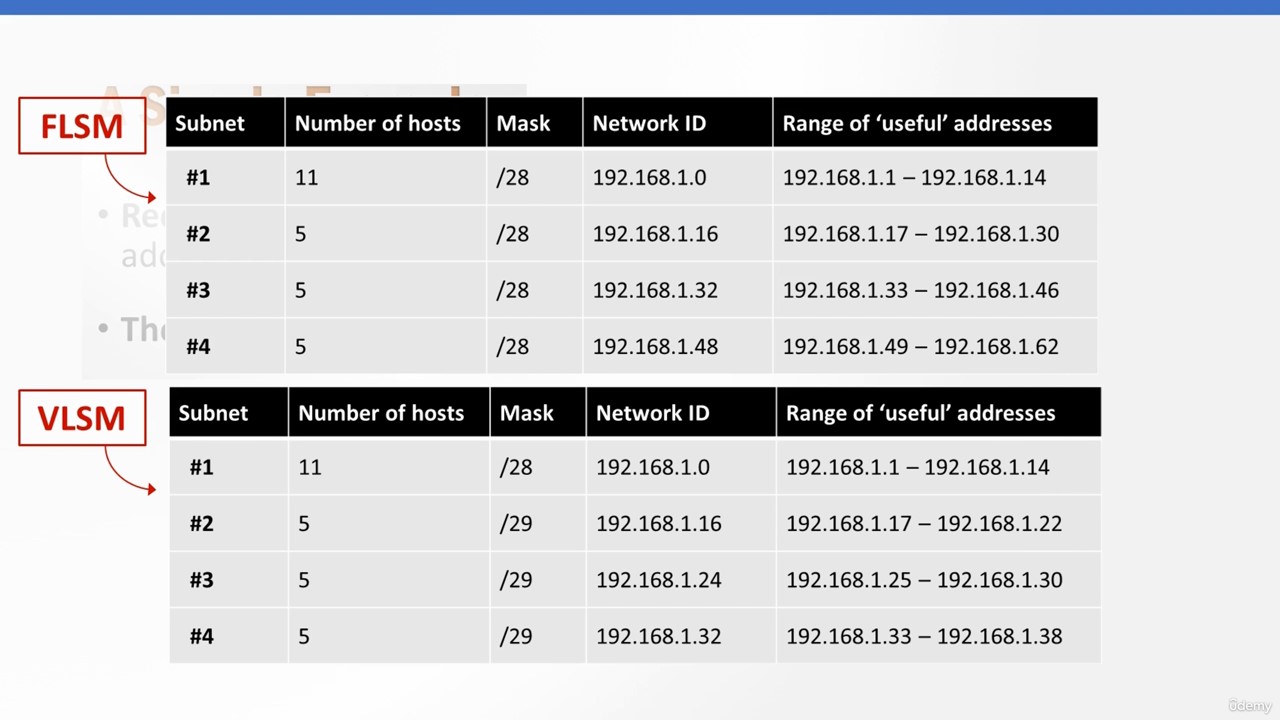Click the red arrow under VLSM
The image size is (1280, 720).
130,470
